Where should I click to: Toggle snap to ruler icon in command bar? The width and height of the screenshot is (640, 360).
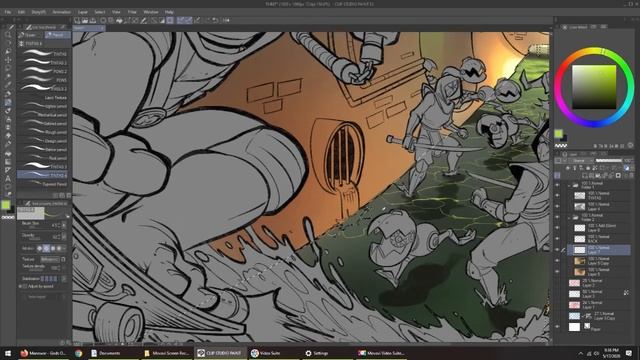(x=180, y=20)
